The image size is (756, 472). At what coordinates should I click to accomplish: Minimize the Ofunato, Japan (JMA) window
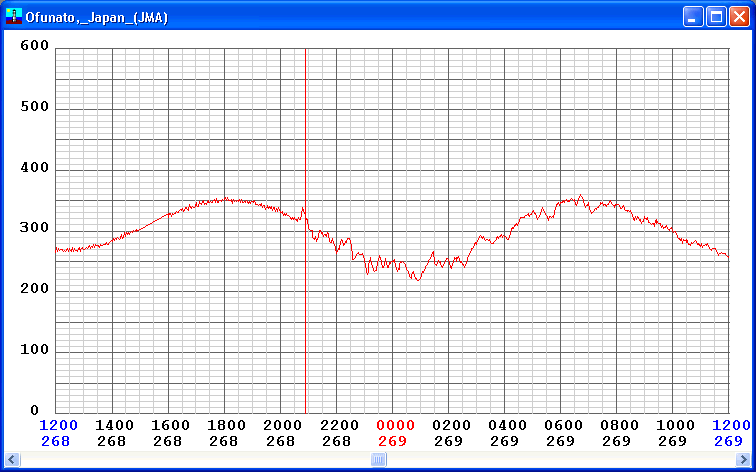click(693, 17)
